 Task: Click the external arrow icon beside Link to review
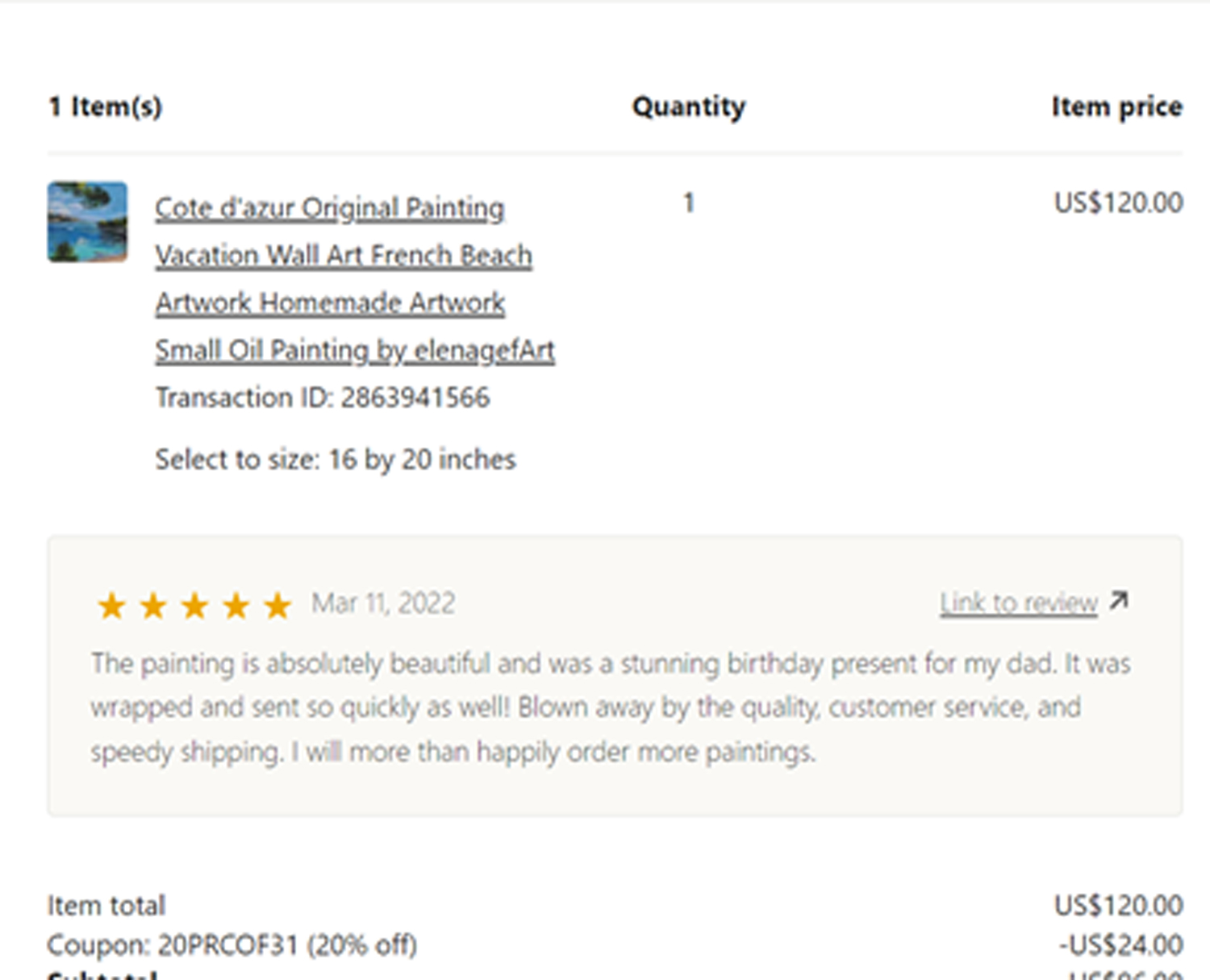coord(1118,601)
